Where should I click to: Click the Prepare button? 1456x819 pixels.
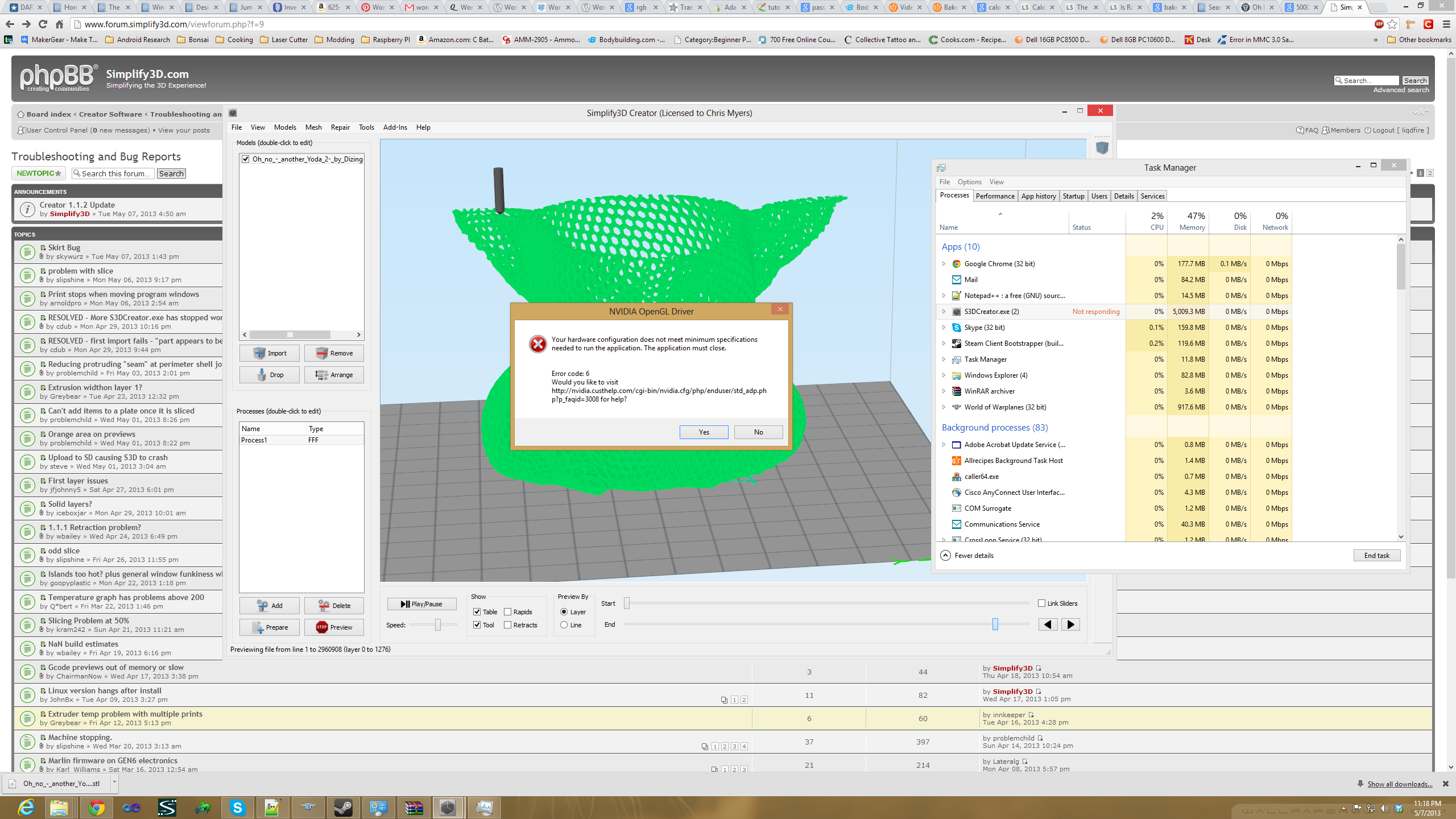click(270, 627)
